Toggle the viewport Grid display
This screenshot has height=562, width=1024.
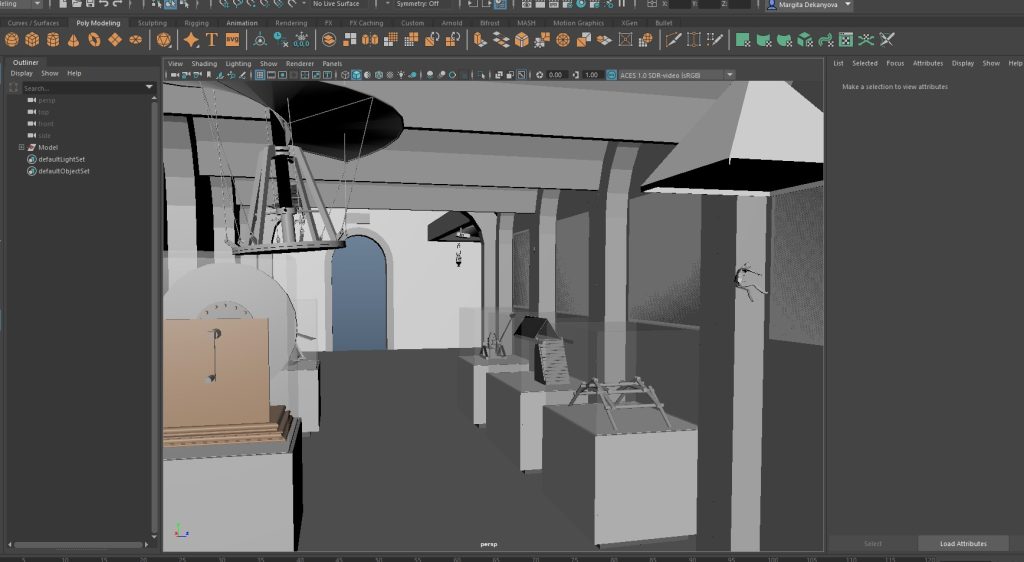tap(260, 75)
